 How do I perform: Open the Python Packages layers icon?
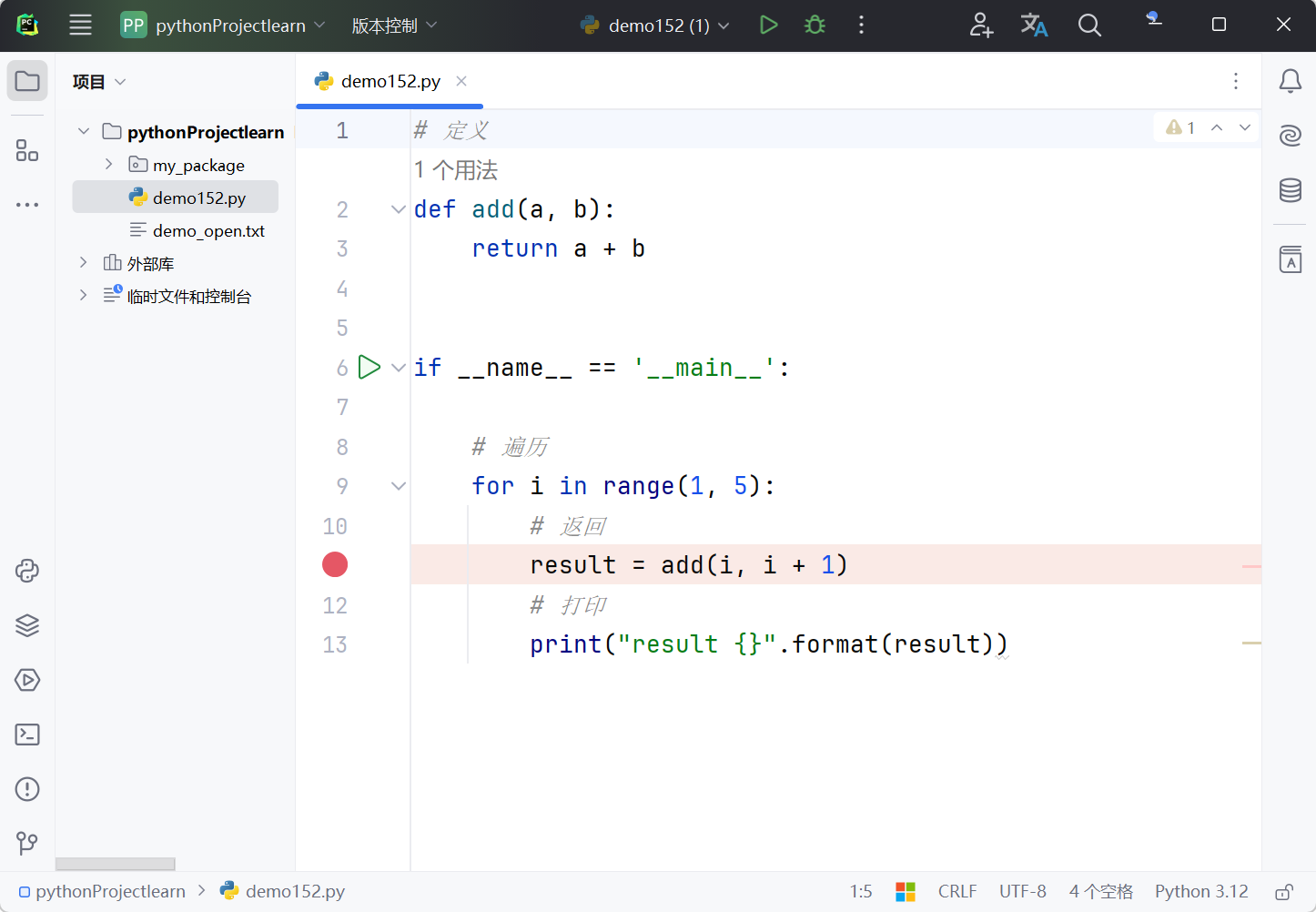pyautogui.click(x=27, y=625)
